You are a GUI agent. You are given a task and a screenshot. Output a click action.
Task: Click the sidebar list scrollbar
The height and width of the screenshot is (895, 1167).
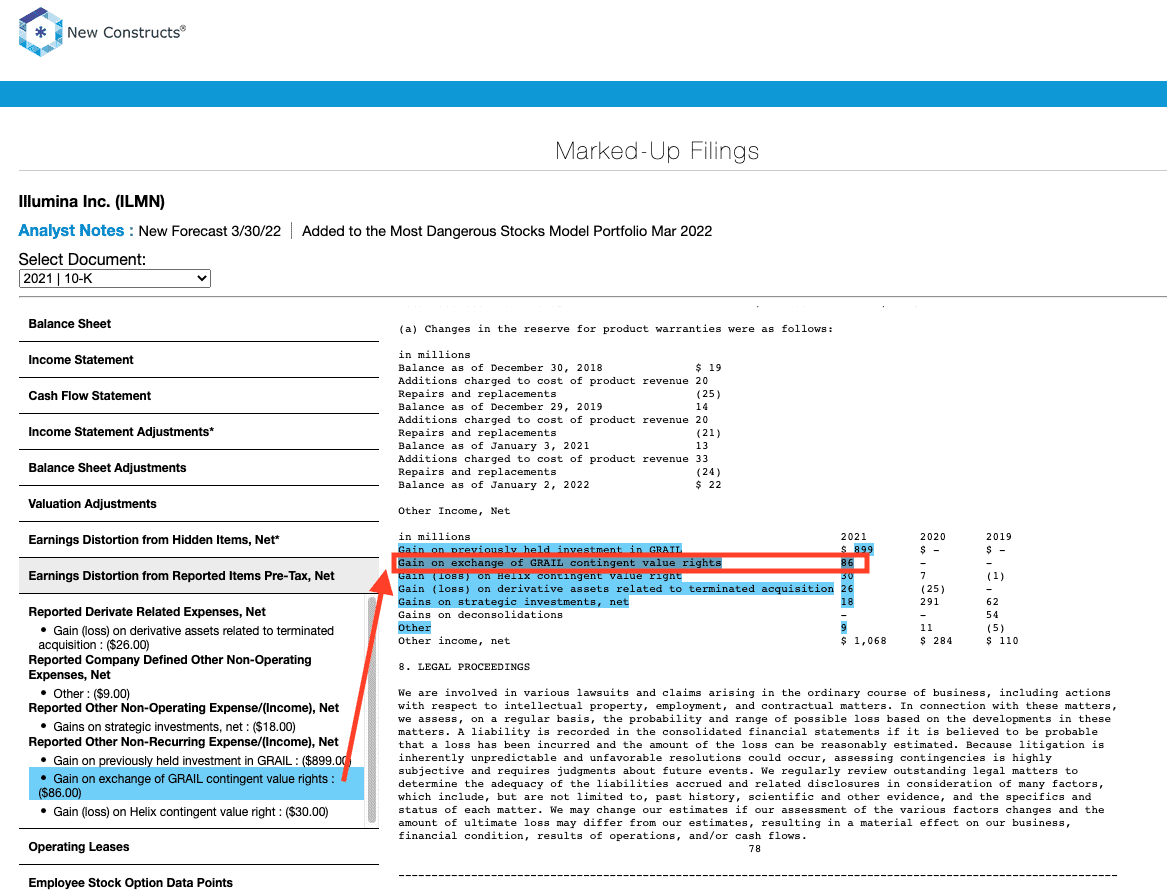point(372,709)
